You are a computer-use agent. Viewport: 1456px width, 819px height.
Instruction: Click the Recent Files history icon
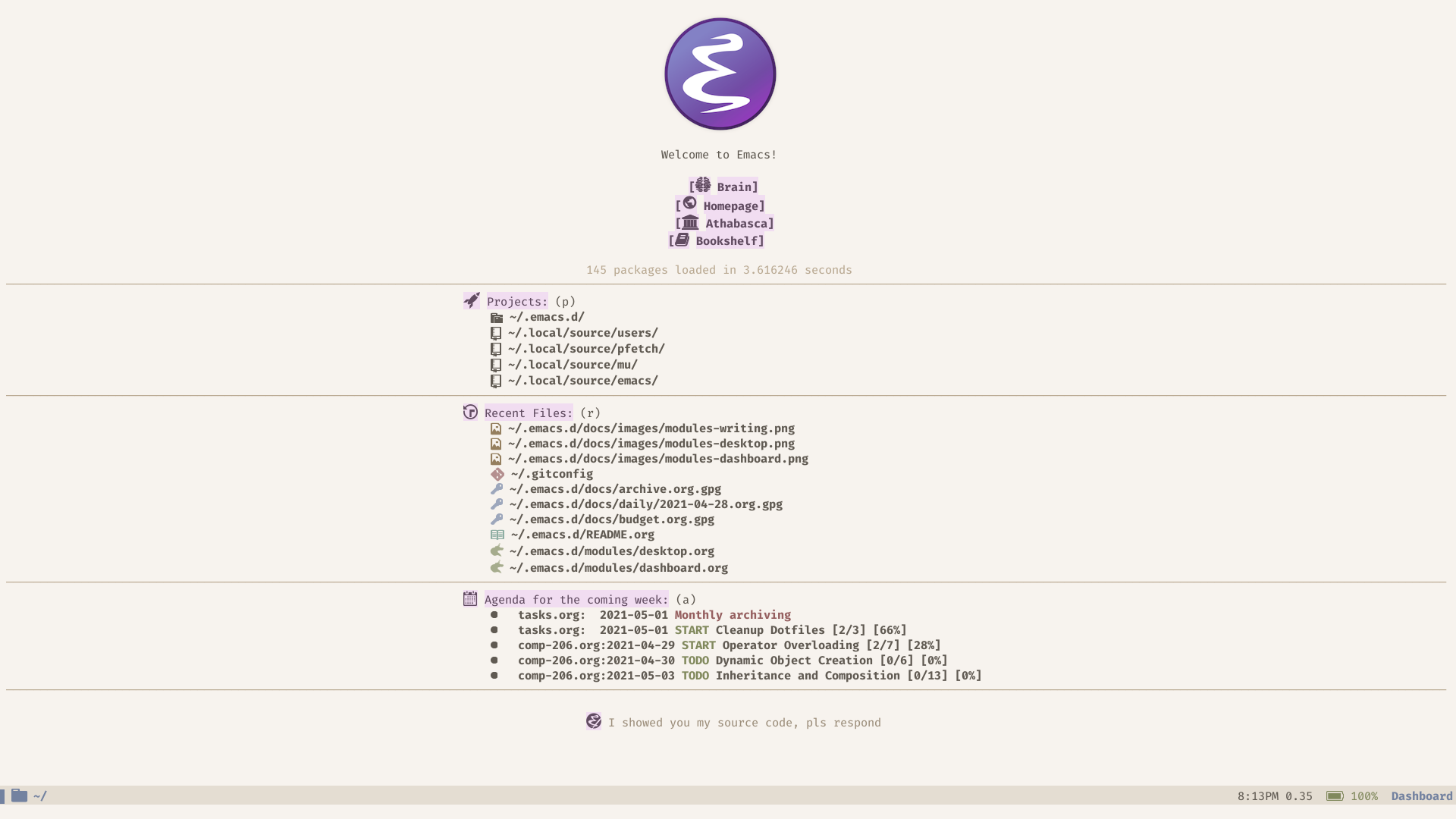point(469,411)
